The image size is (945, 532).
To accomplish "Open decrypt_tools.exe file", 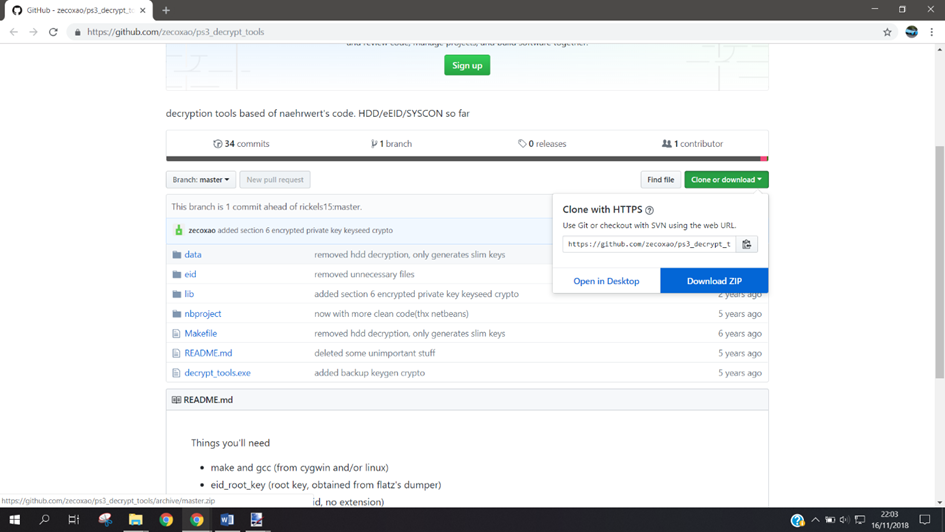I will (218, 373).
